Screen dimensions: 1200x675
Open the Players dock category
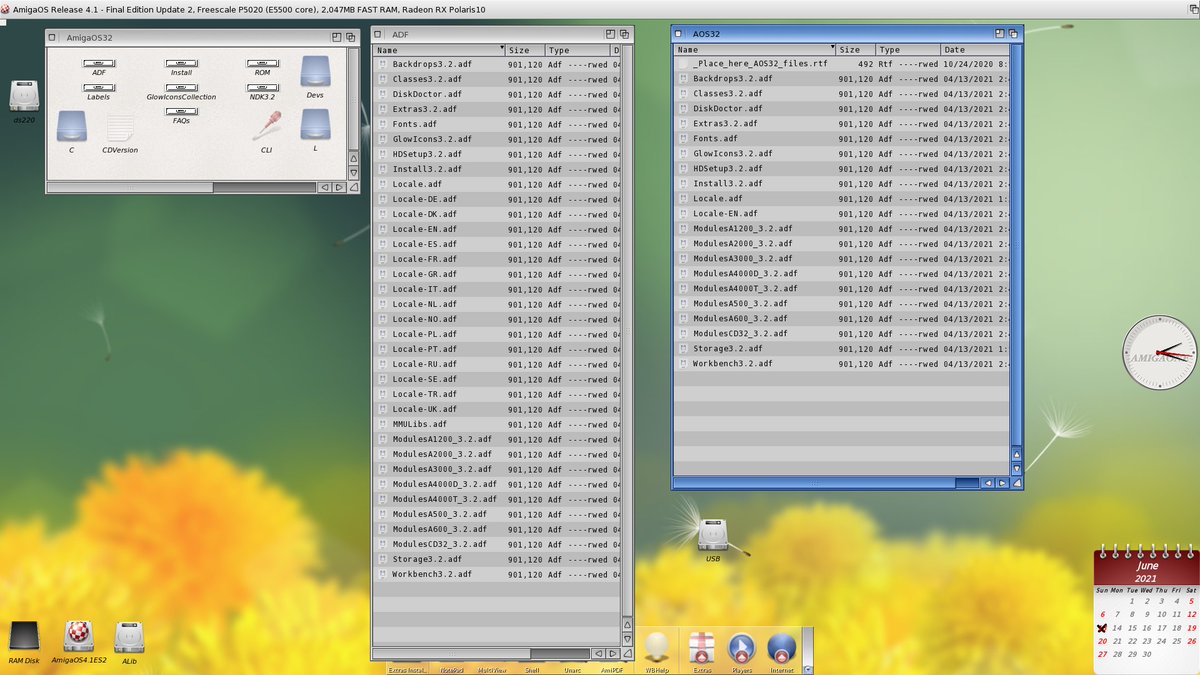click(x=741, y=647)
